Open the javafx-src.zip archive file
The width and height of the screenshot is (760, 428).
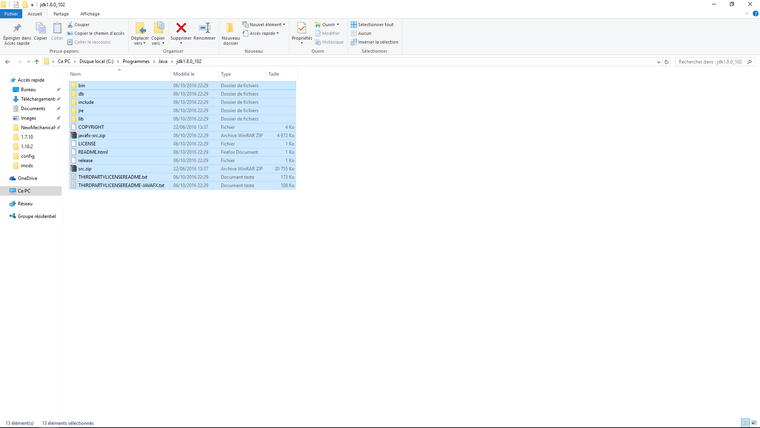tap(92, 135)
